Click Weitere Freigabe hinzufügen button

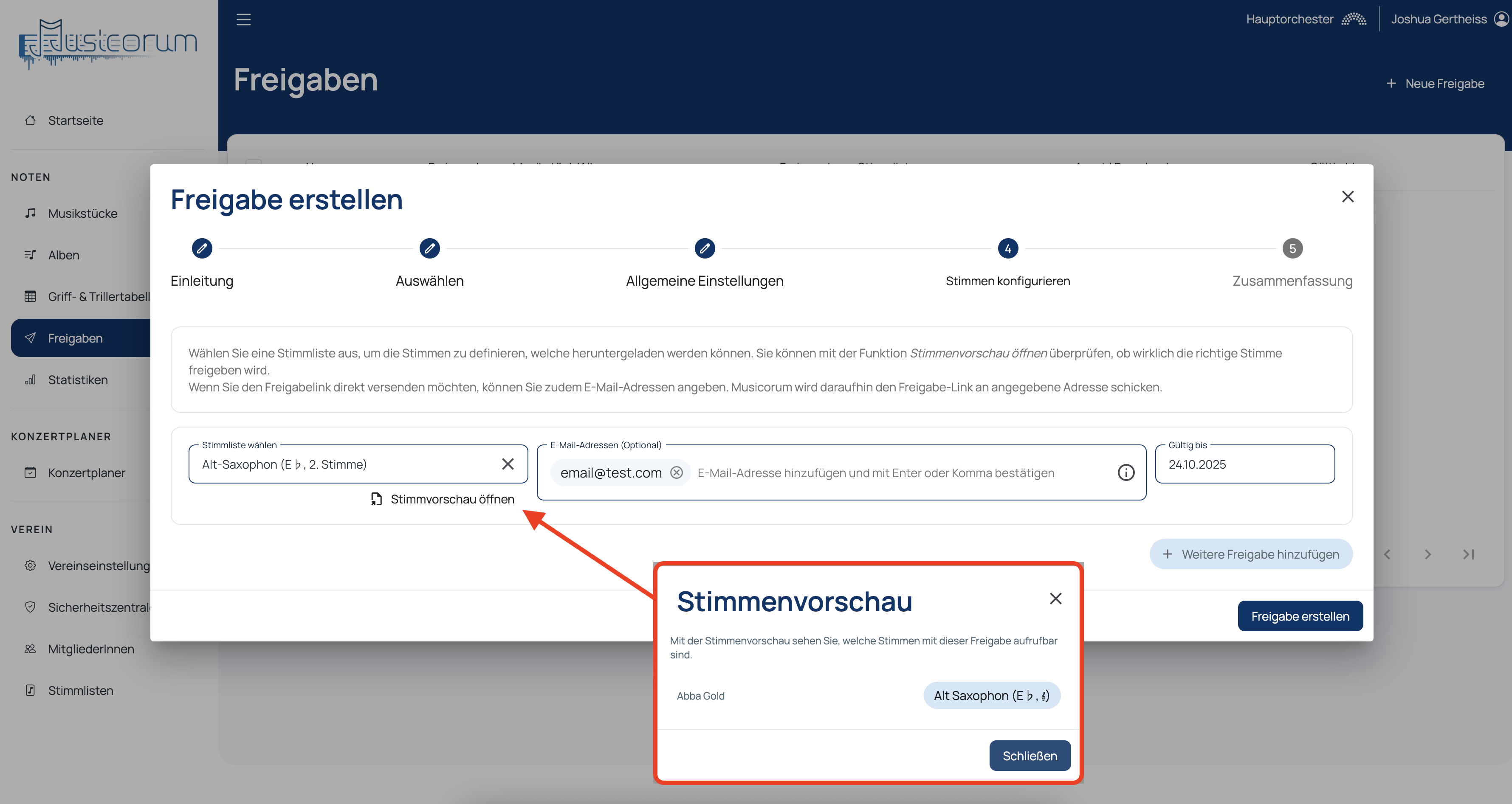(x=1251, y=554)
